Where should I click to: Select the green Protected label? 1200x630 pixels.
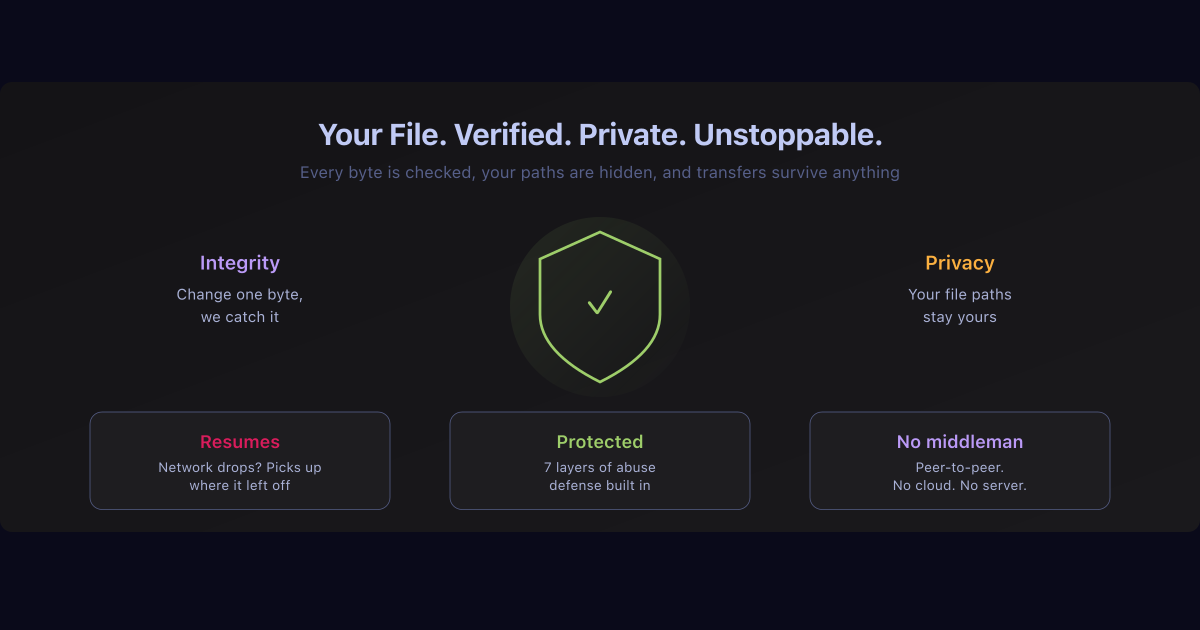tap(600, 441)
